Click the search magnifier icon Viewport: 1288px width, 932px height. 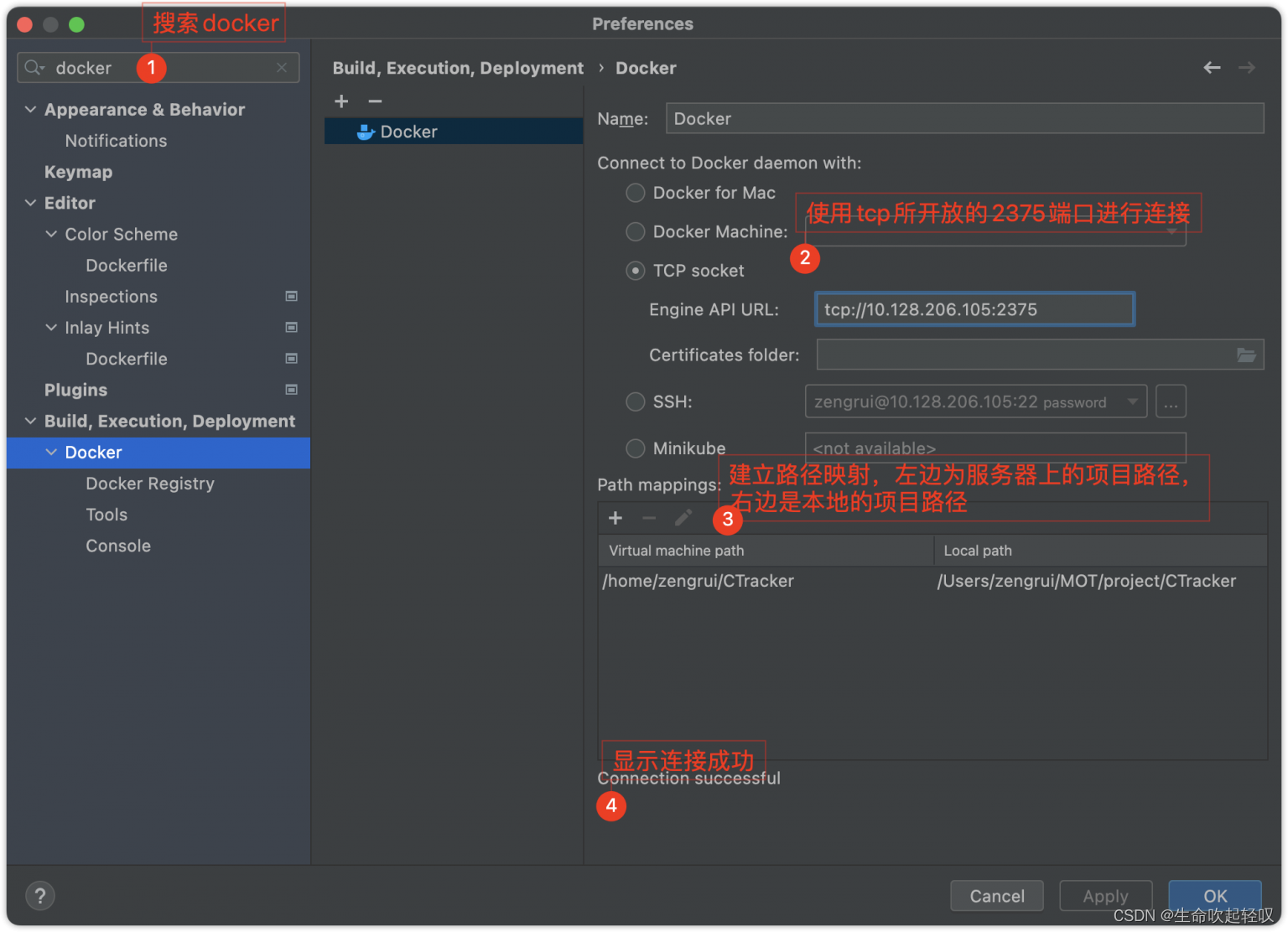[x=34, y=67]
